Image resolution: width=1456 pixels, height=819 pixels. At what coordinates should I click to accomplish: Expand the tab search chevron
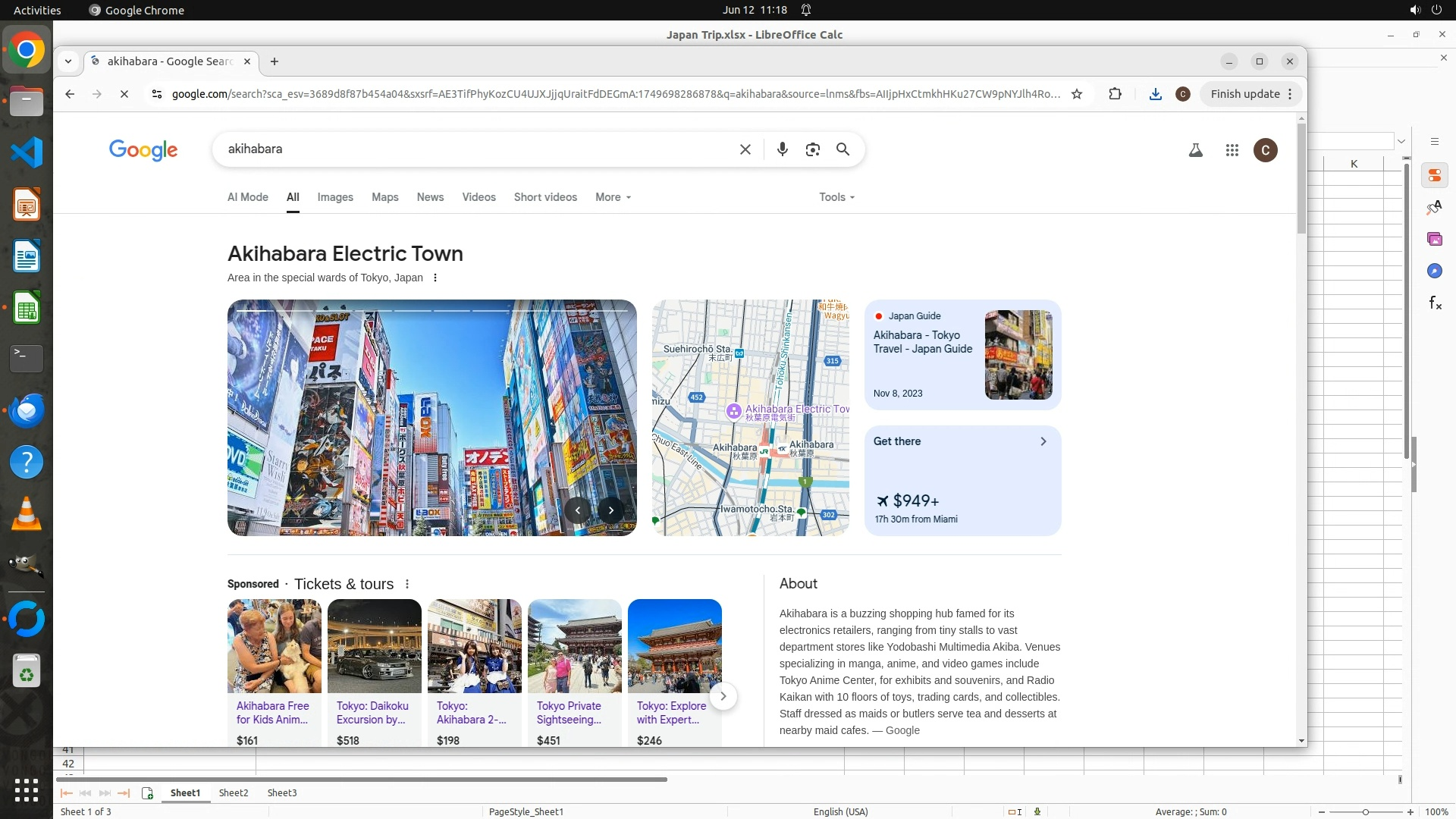[68, 61]
